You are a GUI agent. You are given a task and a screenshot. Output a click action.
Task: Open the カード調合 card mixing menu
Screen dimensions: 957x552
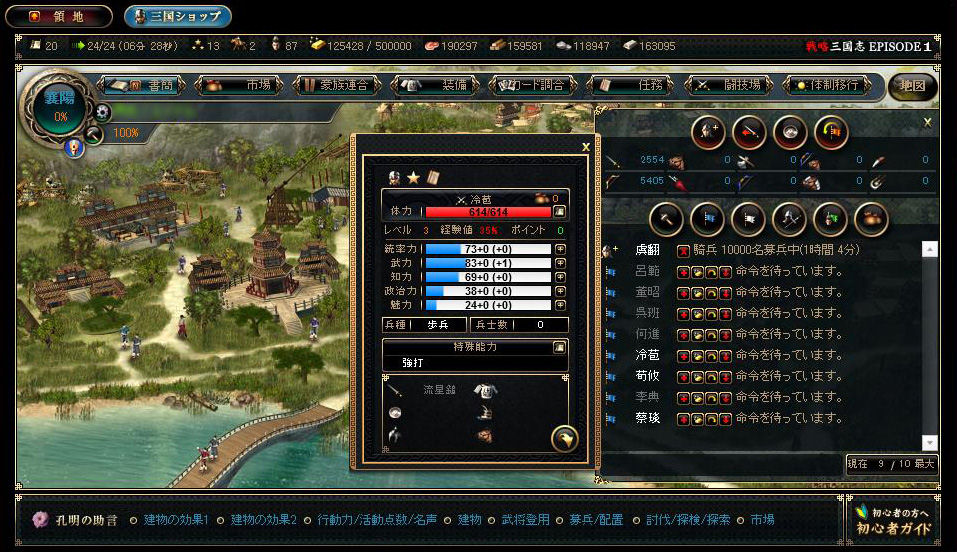tap(533, 85)
